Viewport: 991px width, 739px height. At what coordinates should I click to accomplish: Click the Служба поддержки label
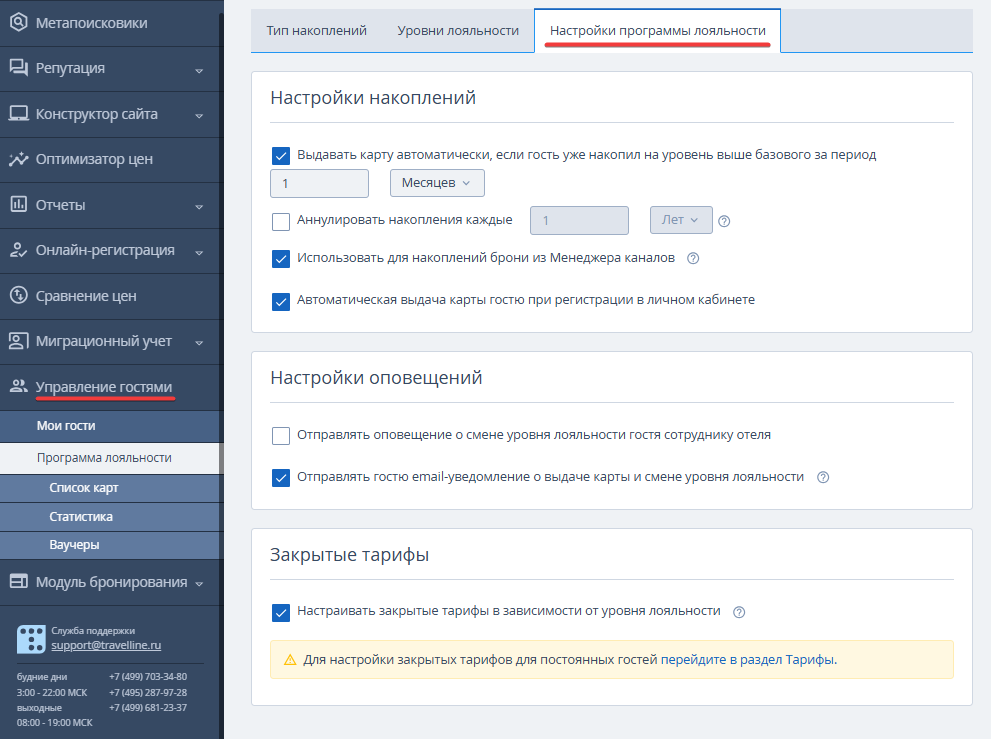(93, 631)
